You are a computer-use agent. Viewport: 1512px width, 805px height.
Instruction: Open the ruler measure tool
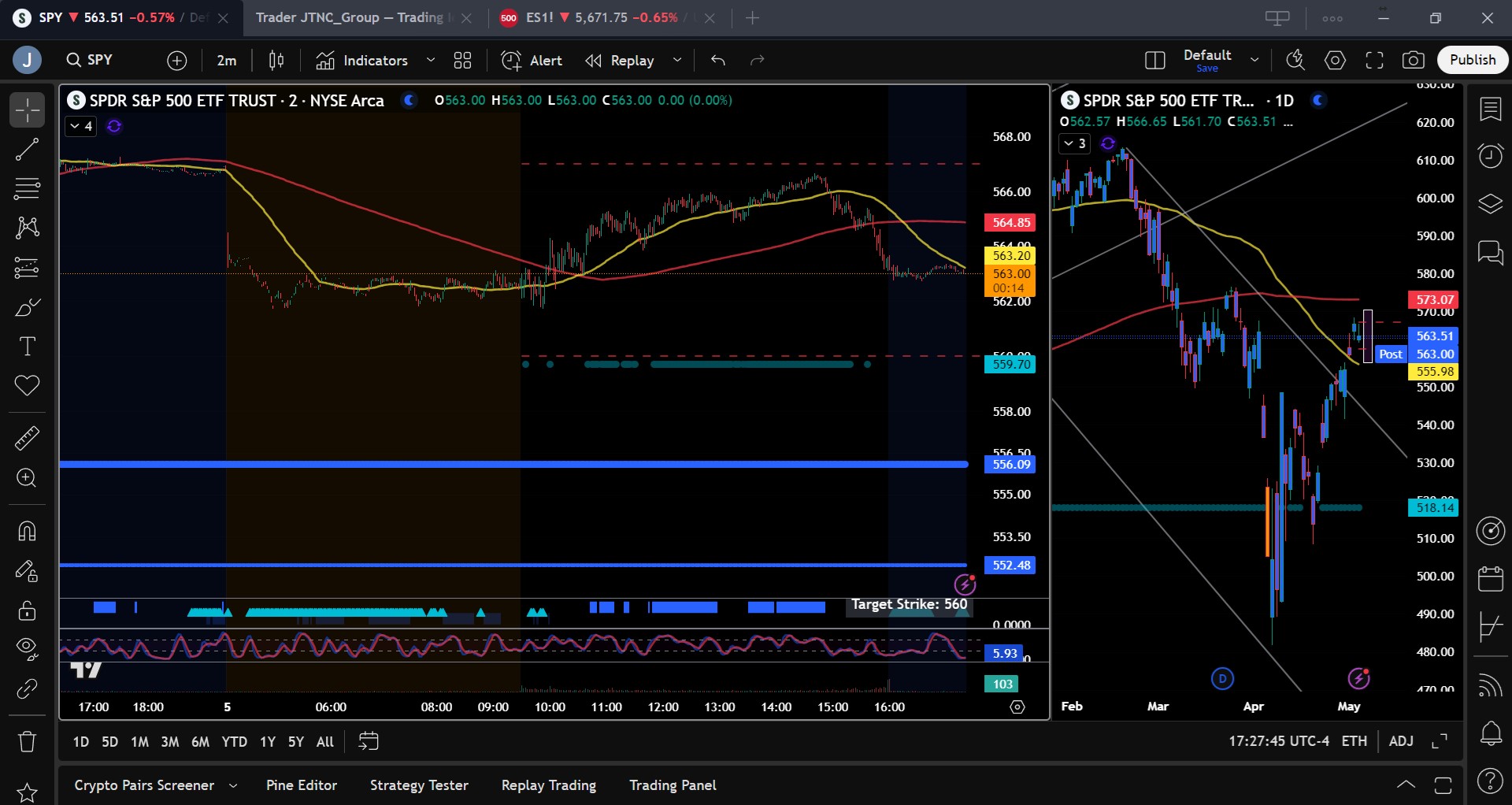pos(27,438)
